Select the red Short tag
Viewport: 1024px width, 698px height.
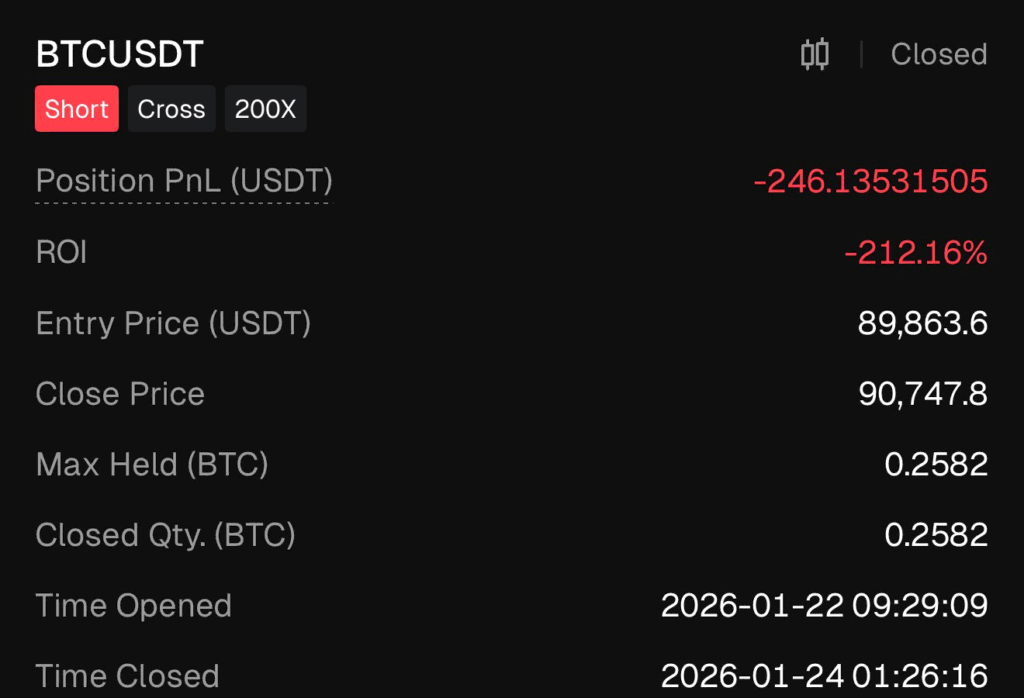click(x=77, y=109)
